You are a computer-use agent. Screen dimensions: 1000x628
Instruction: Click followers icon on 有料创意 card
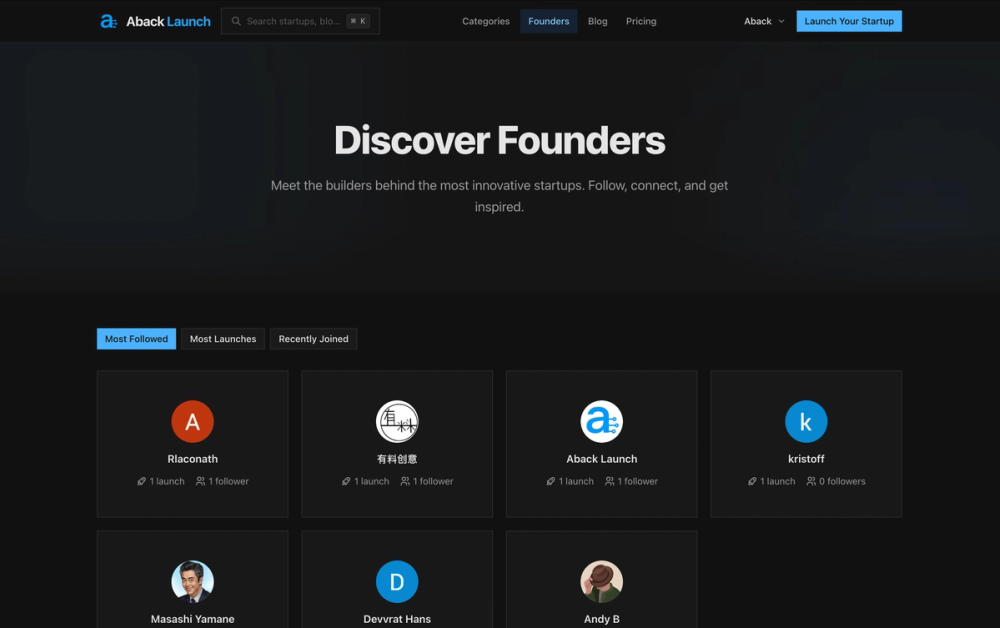(x=405, y=481)
